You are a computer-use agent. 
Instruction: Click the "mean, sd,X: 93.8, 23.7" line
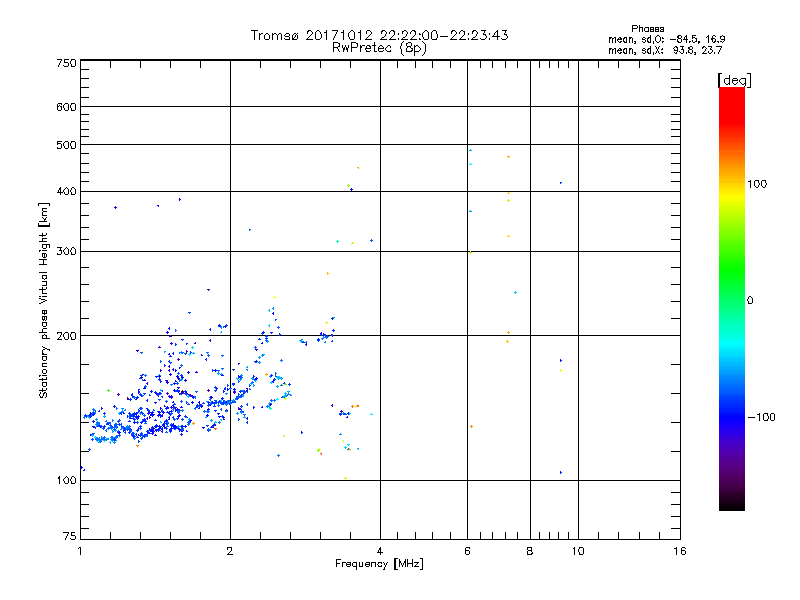pos(665,50)
